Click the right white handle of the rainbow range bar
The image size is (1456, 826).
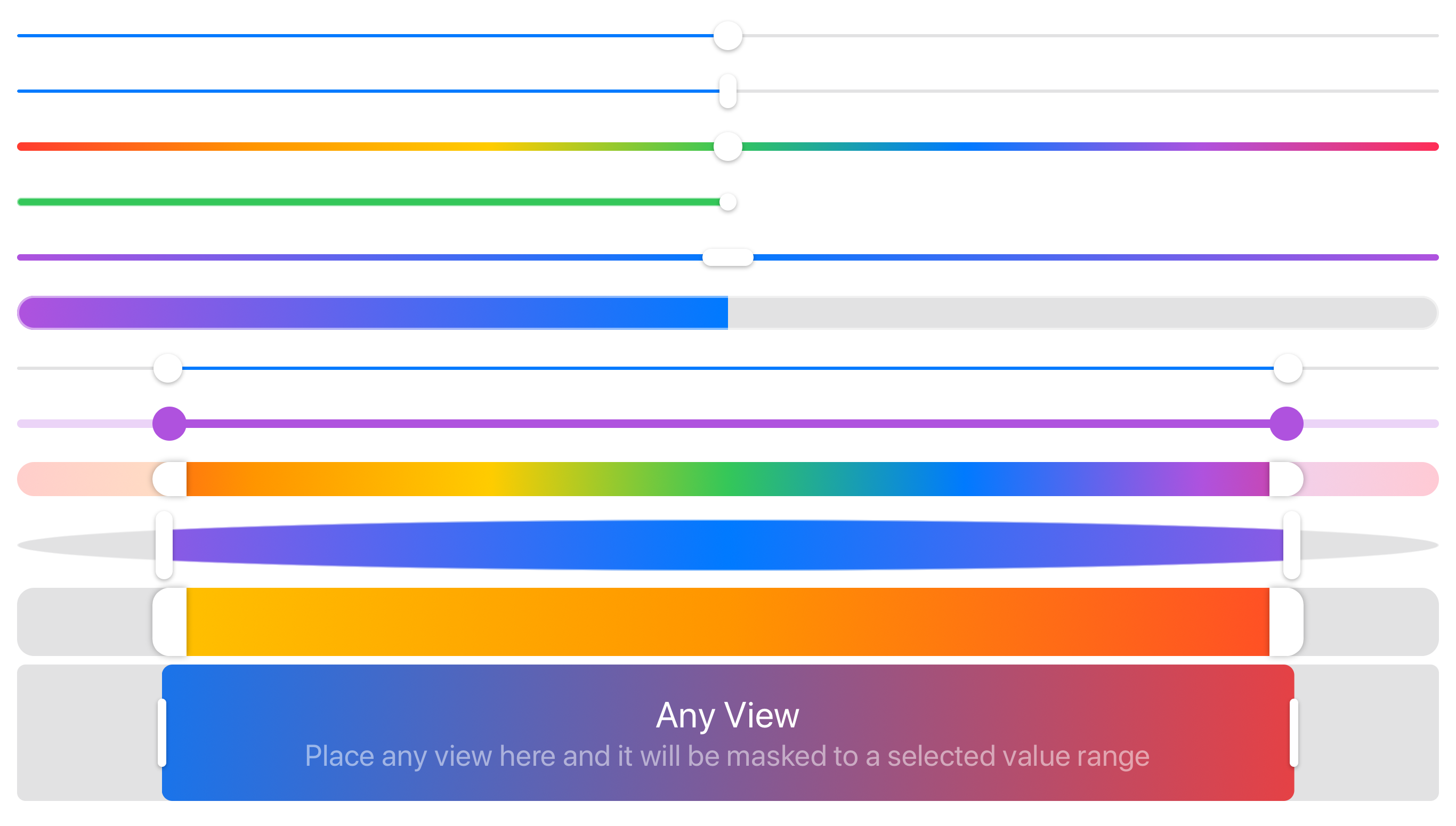(x=1287, y=480)
